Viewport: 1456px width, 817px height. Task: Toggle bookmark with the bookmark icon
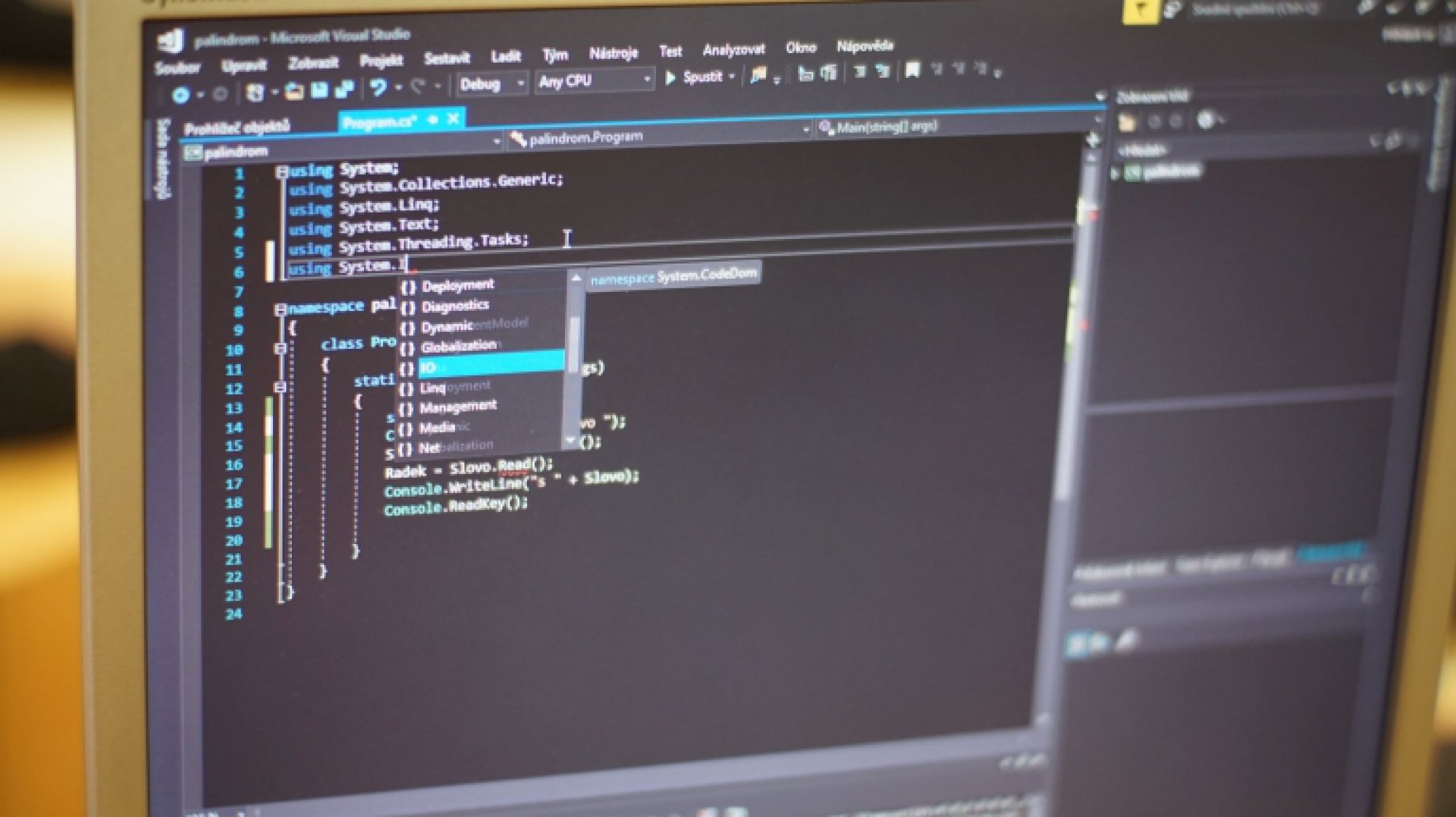pos(912,70)
